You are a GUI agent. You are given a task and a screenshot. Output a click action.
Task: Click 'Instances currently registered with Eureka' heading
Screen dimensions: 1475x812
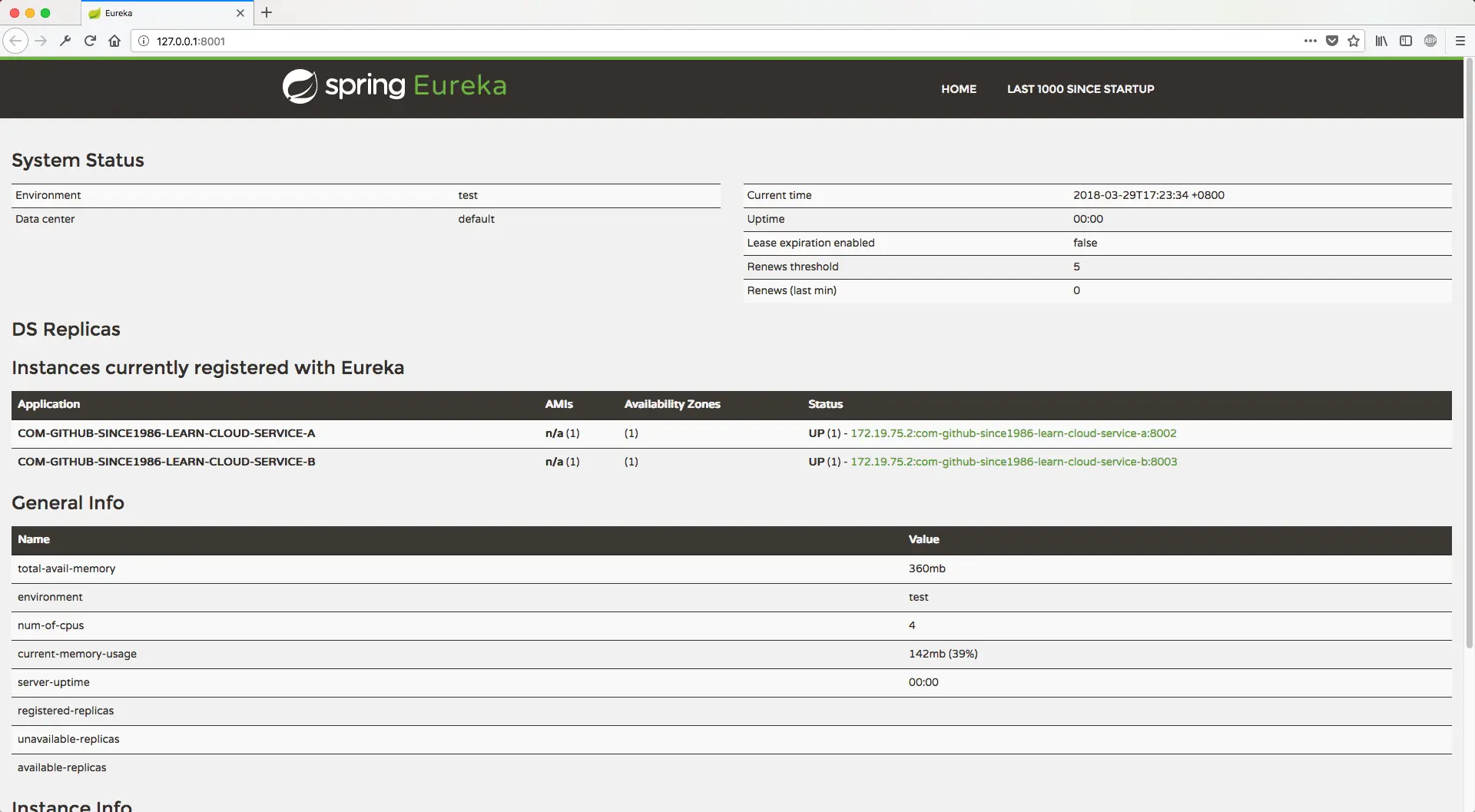point(207,367)
